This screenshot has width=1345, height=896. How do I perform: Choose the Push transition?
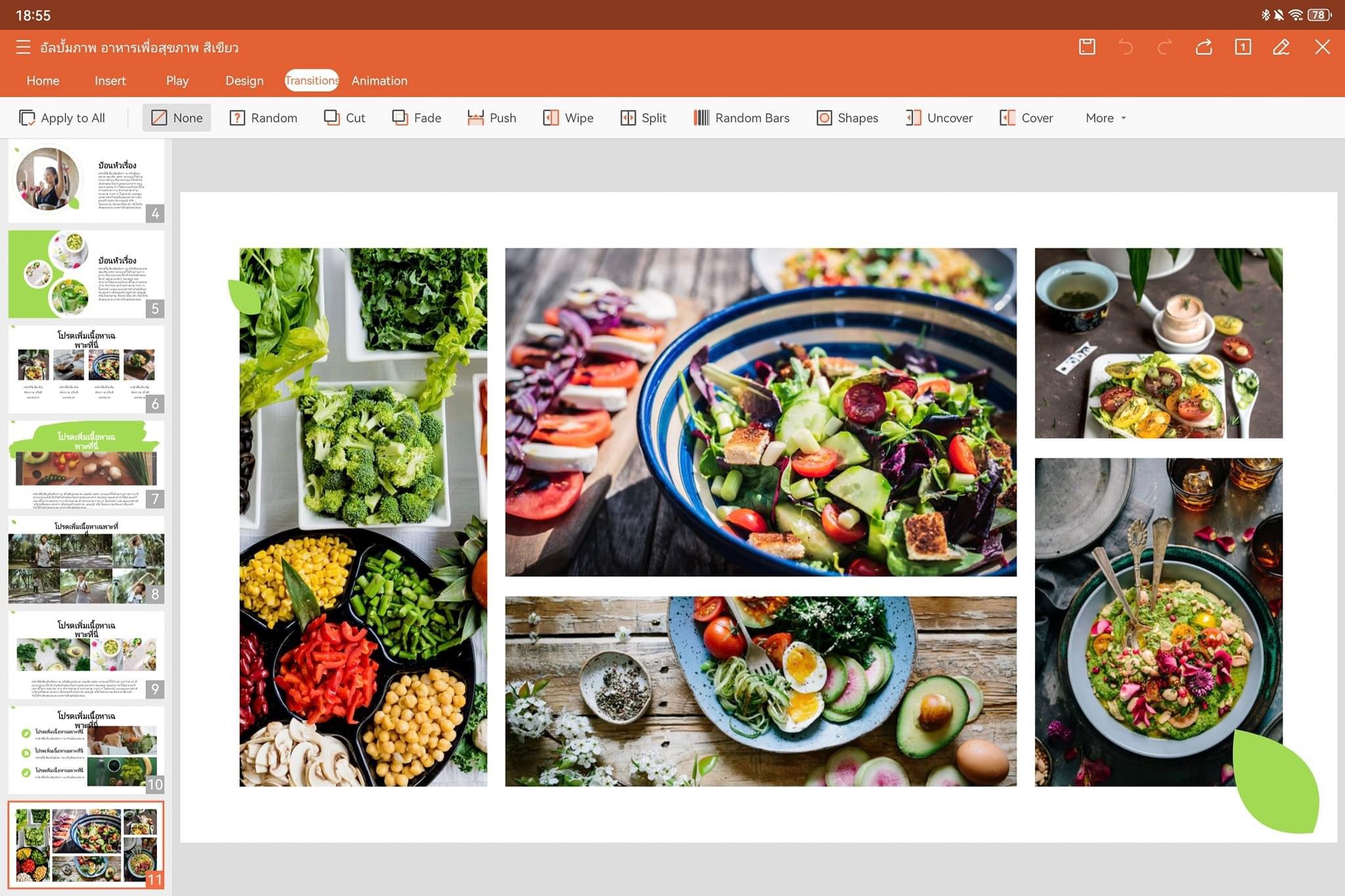(492, 118)
